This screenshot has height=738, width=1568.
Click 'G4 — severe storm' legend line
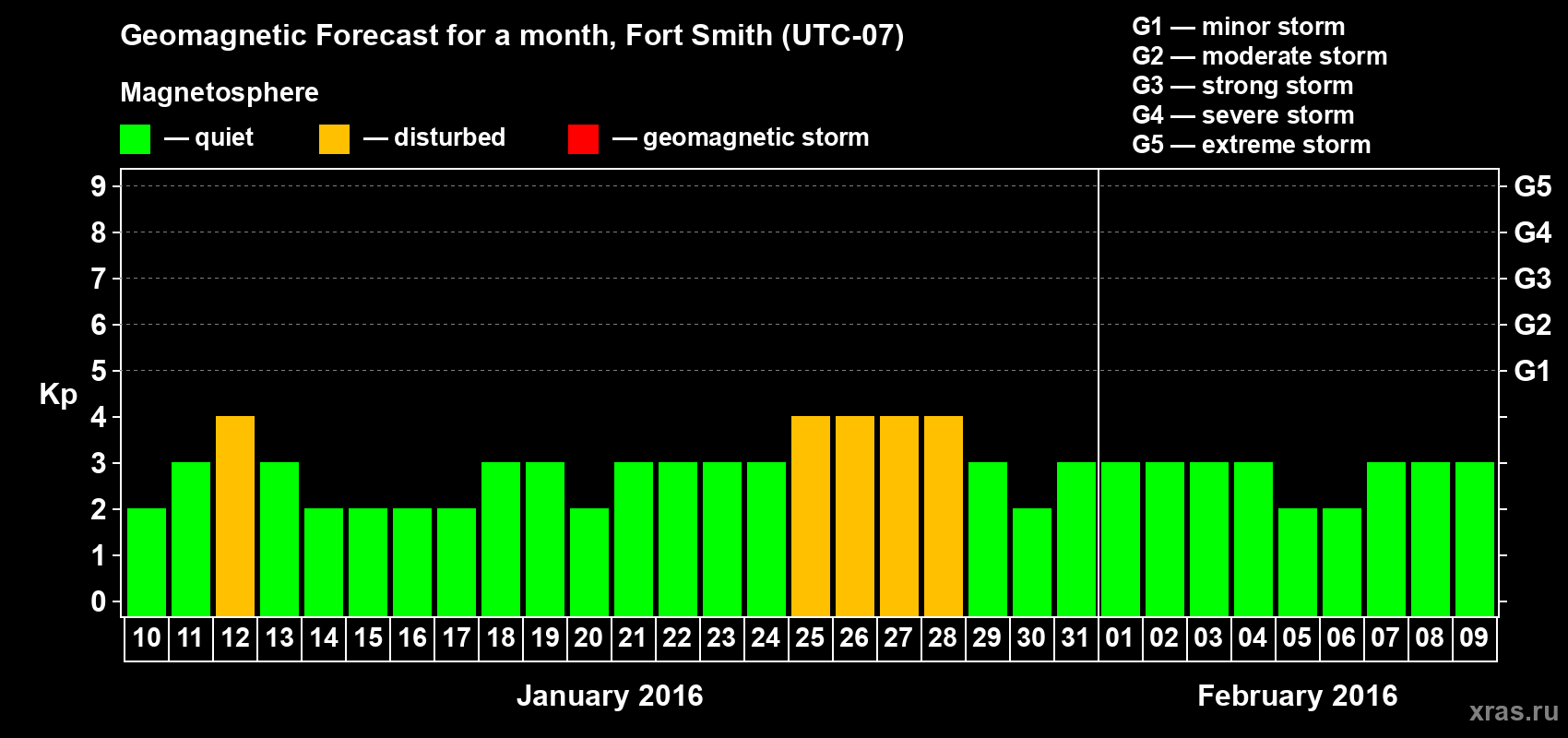1243,115
